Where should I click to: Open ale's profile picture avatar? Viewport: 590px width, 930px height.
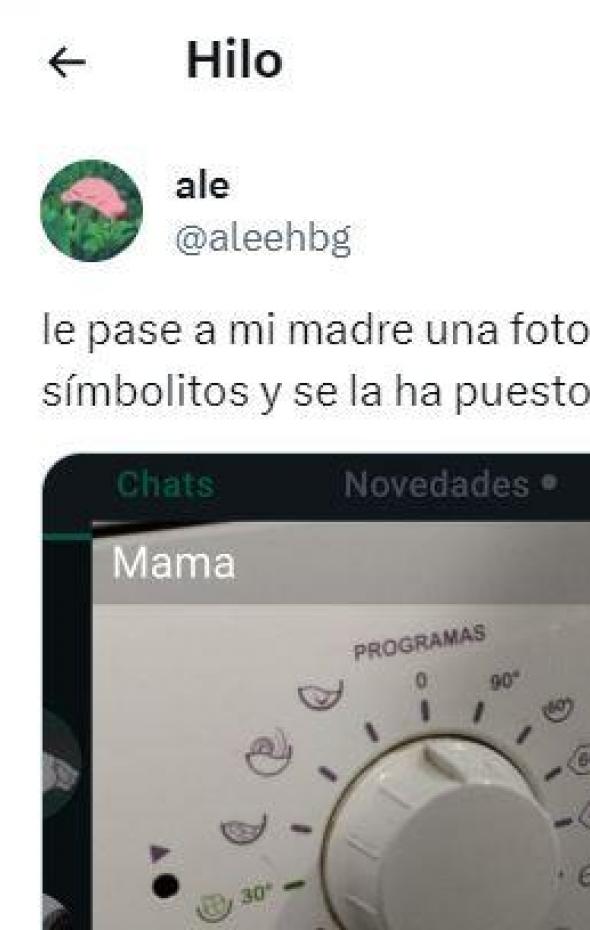[91, 211]
